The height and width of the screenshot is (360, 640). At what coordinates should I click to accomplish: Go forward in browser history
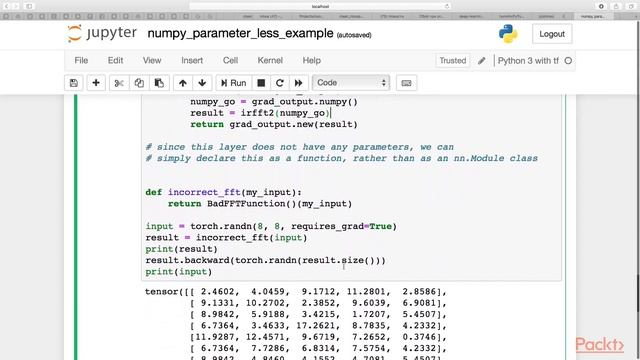[x=16, y=6]
